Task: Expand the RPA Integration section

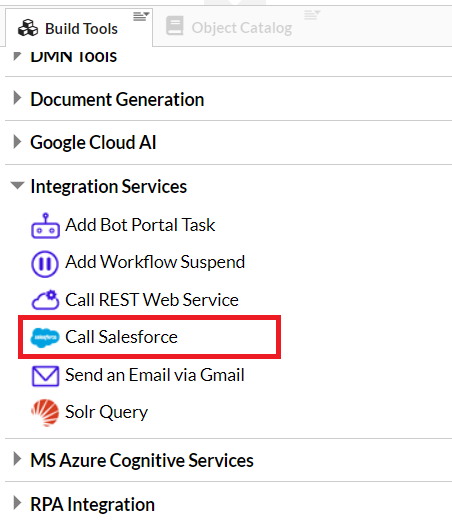Action: [x=17, y=503]
